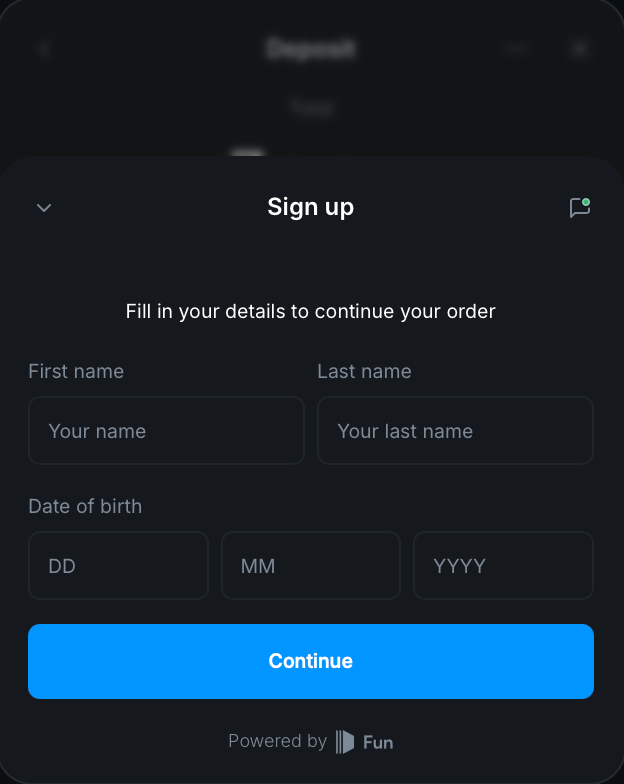Viewport: 624px width, 784px height.
Task: Select the DD day field
Action: coord(118,566)
